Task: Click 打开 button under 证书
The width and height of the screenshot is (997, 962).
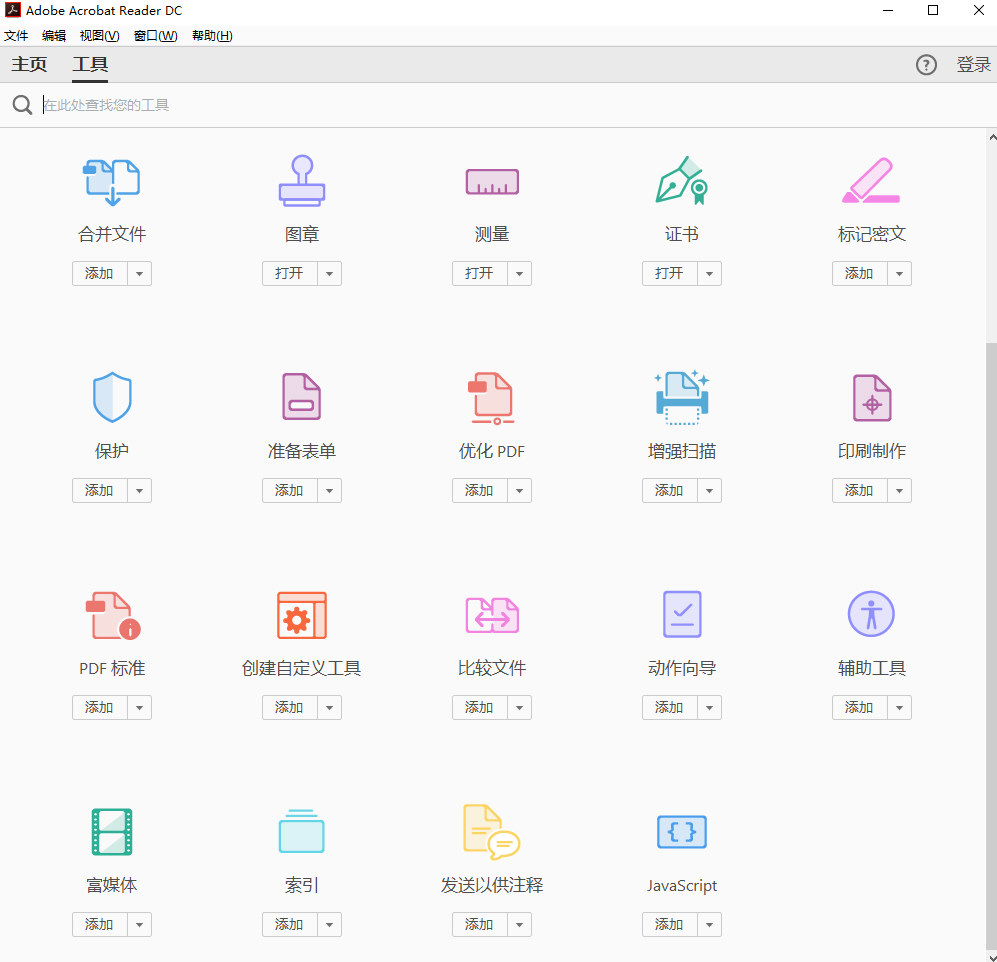Action: (669, 274)
